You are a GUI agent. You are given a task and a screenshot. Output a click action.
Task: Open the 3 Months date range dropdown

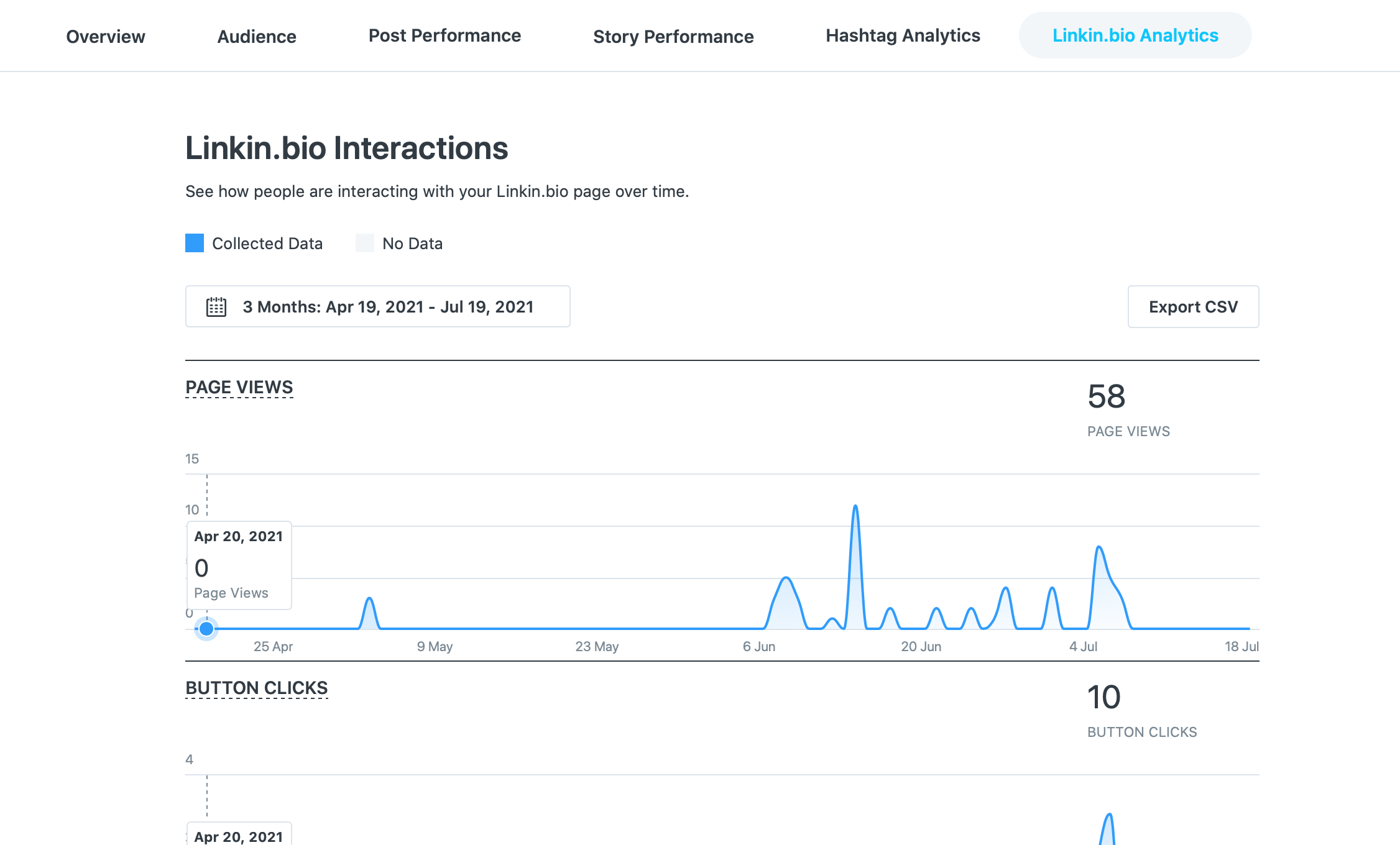pos(378,306)
